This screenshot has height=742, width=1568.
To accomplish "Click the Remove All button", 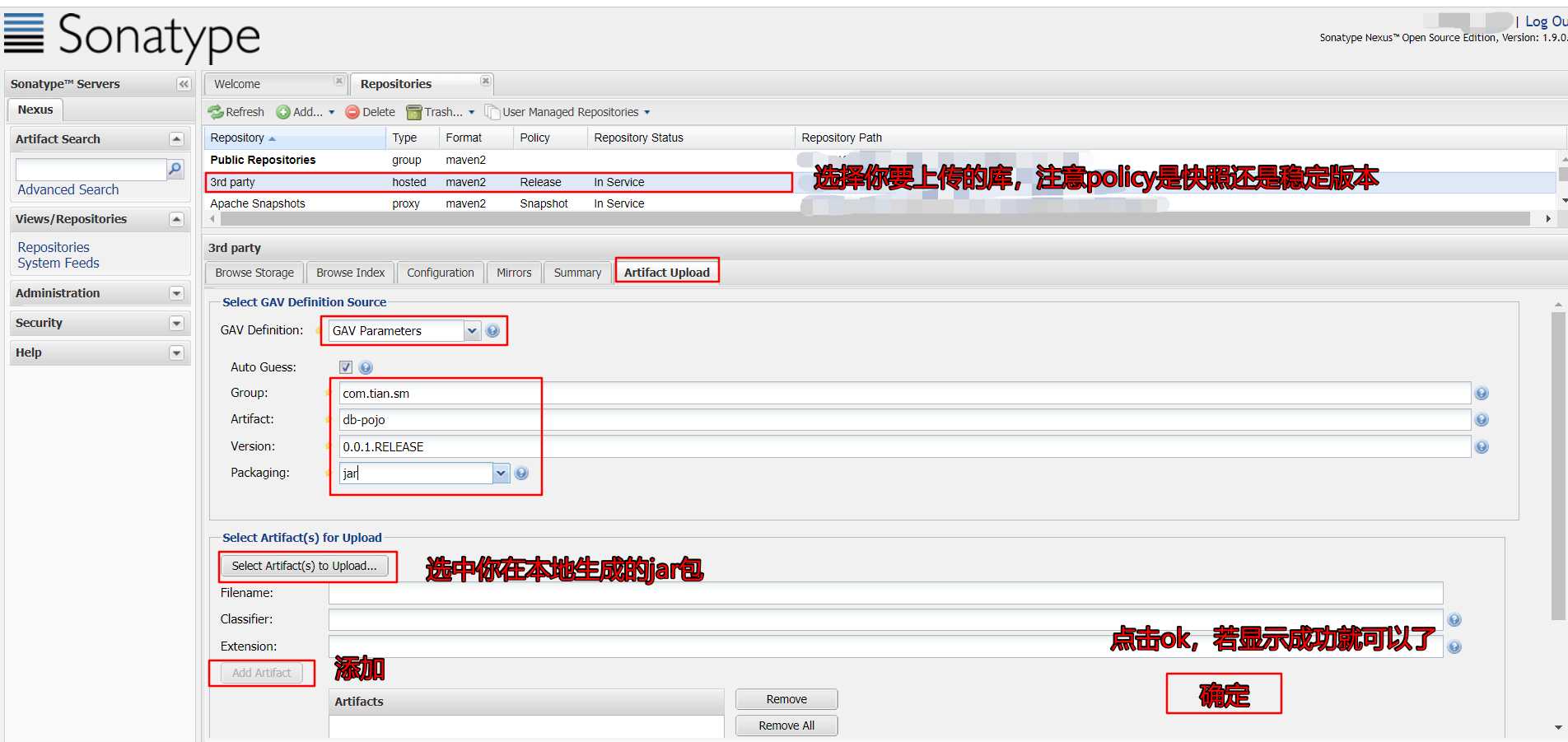I will click(786, 726).
